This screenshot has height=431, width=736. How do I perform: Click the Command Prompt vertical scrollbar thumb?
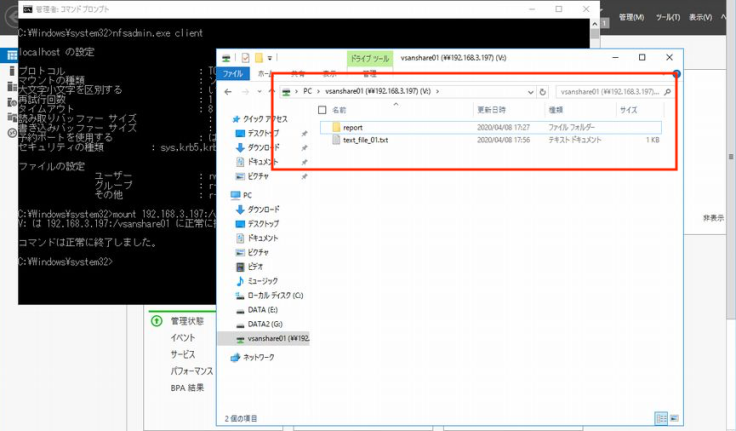595,34
